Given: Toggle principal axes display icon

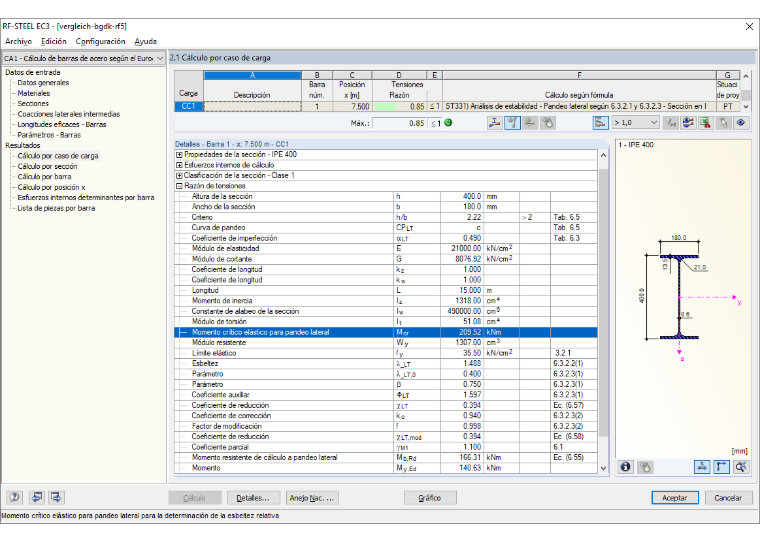Looking at the screenshot, I should (x=721, y=467).
